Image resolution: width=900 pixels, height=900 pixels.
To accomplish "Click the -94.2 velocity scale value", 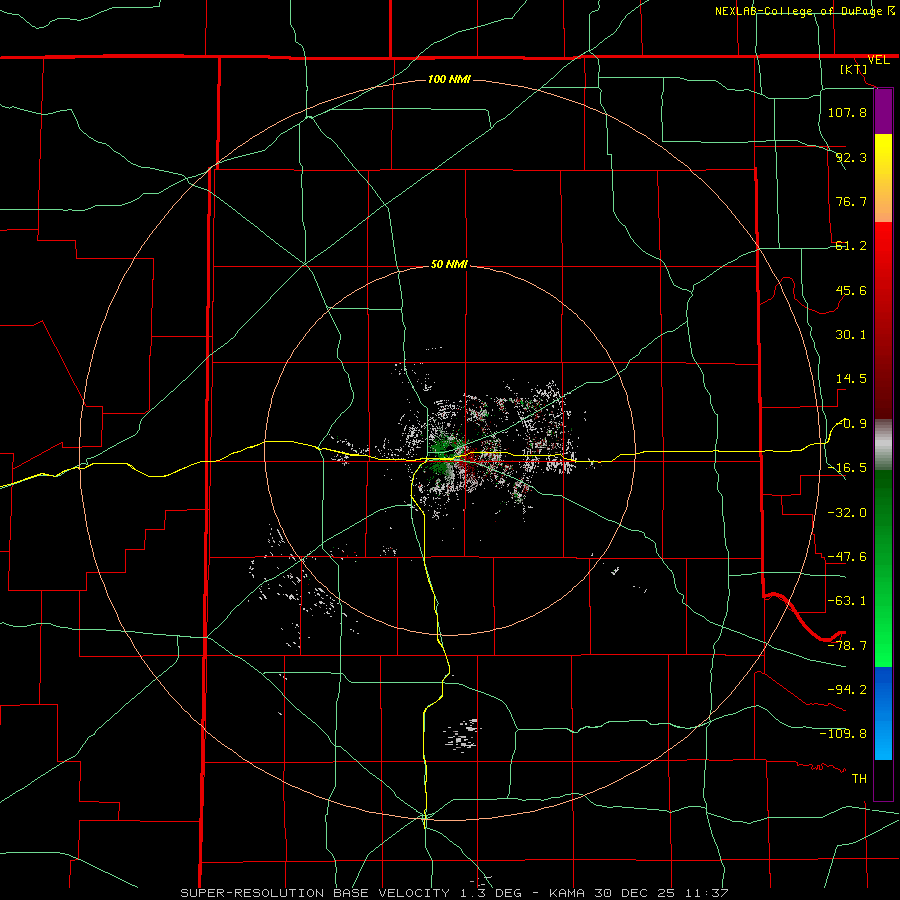I will [847, 689].
